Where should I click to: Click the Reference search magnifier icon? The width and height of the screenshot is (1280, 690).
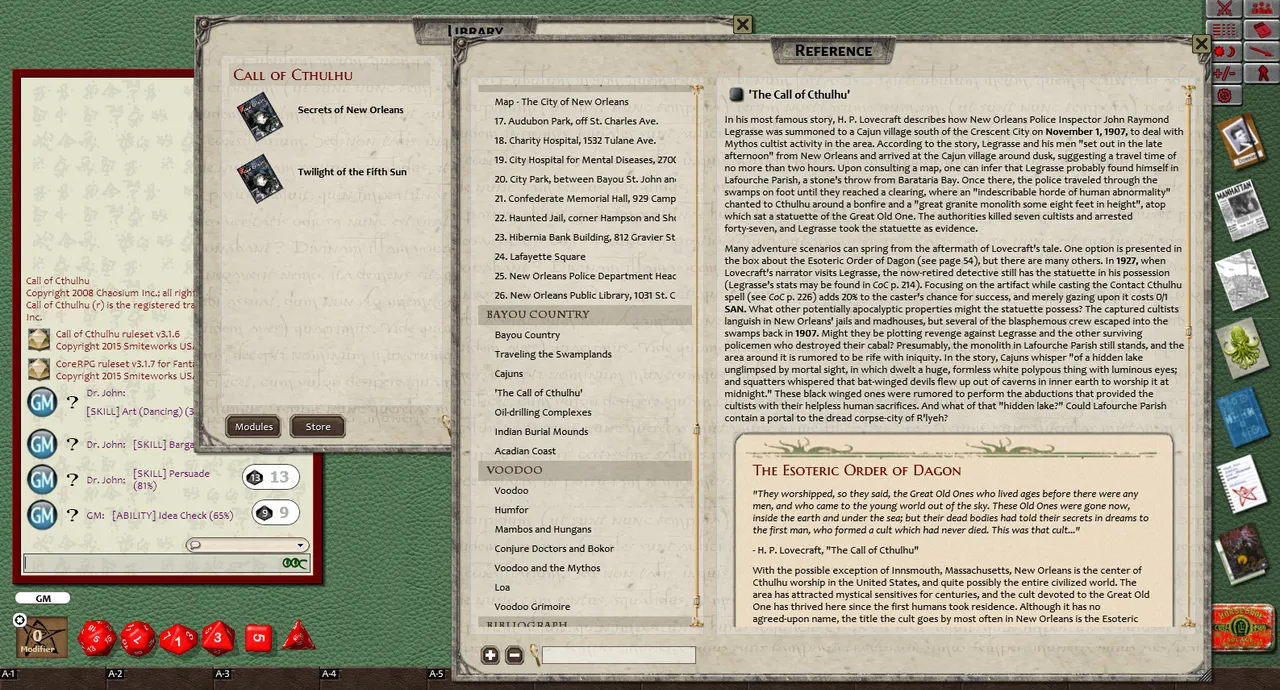535,656
